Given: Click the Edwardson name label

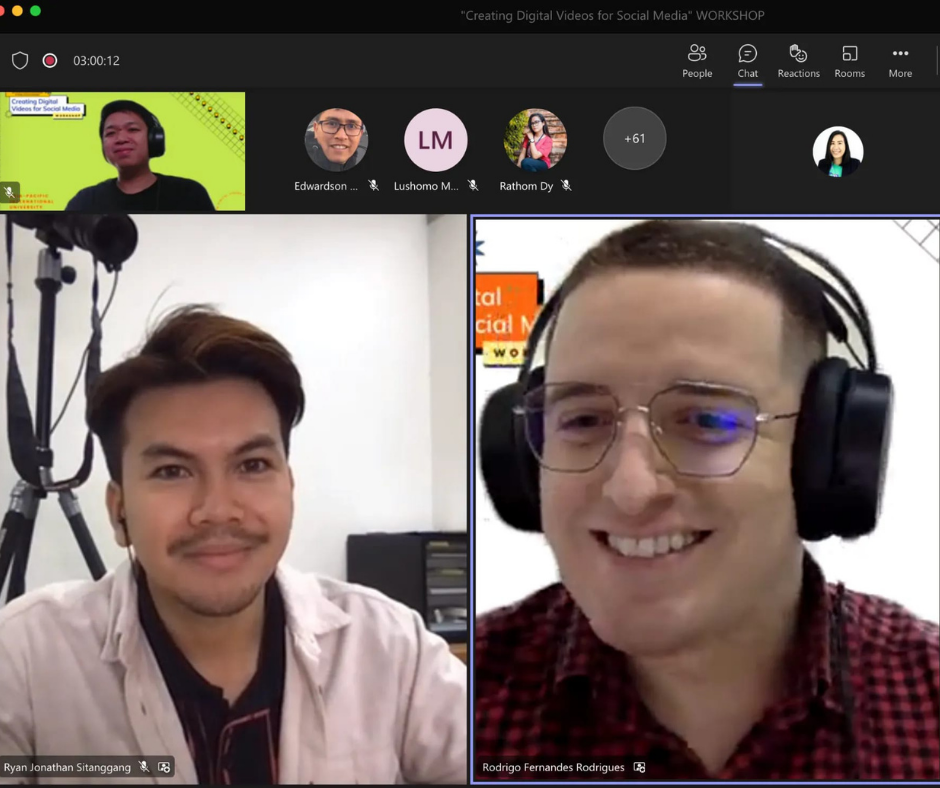Looking at the screenshot, I should 326,186.
